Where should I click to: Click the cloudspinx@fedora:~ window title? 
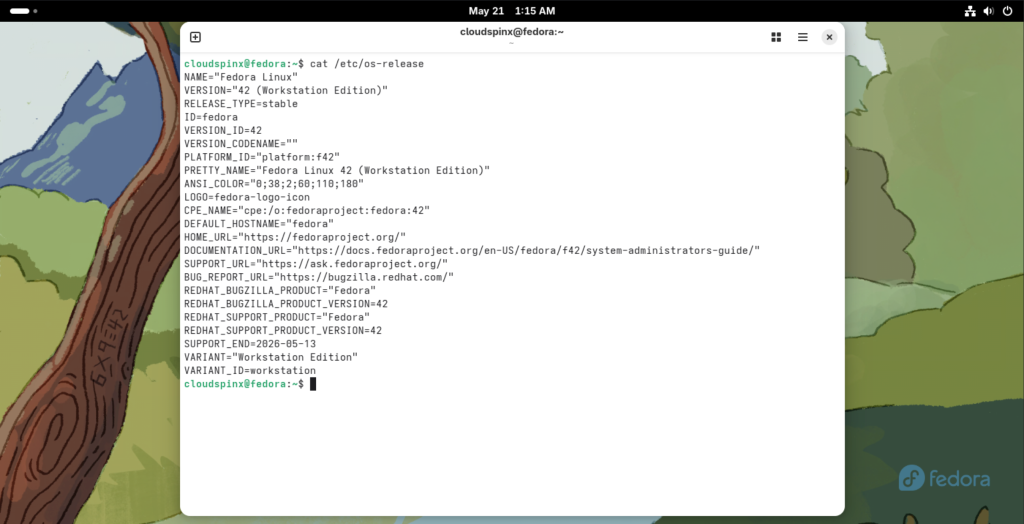tap(512, 31)
